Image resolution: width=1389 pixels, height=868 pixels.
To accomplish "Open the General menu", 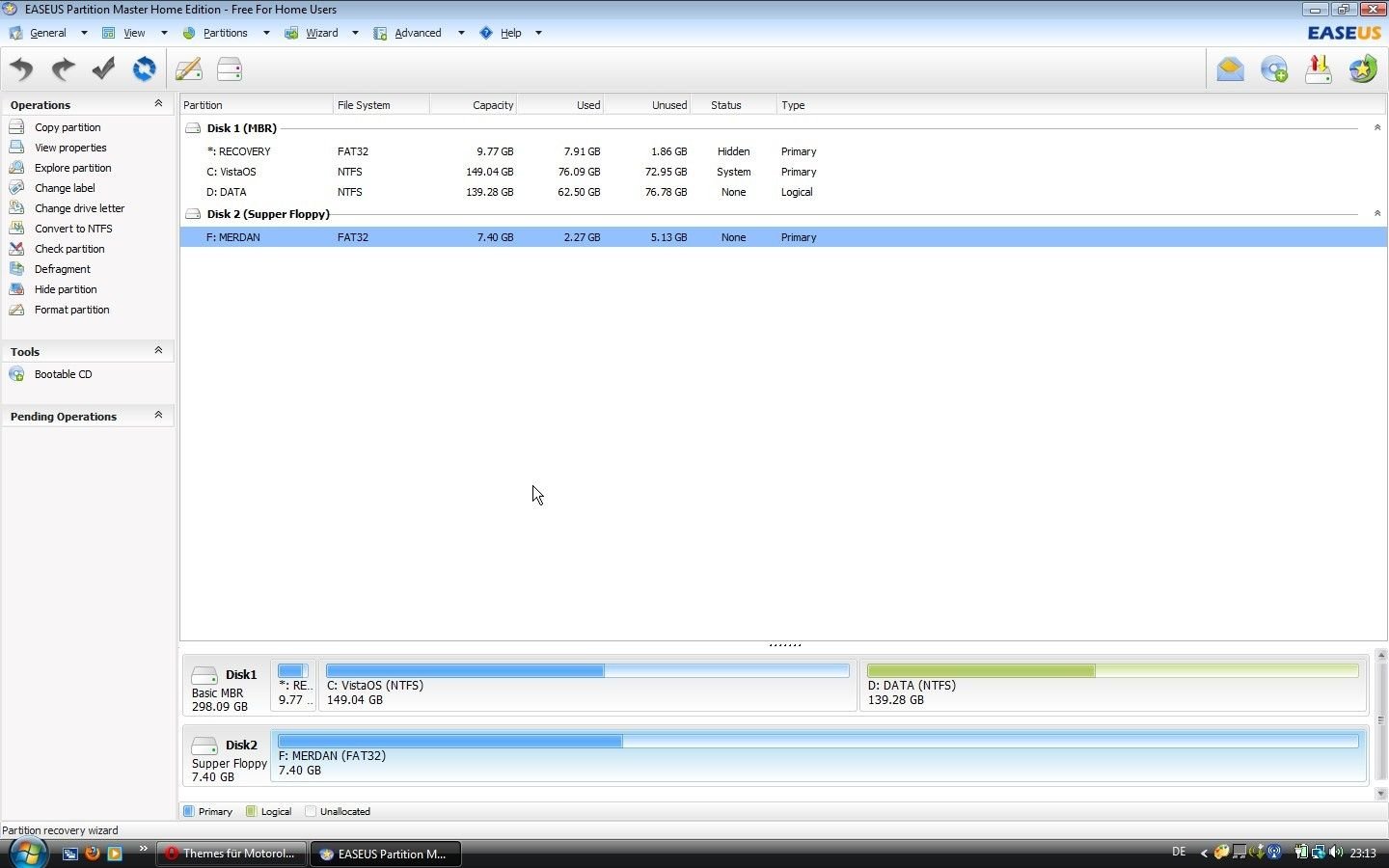I will pos(48,33).
